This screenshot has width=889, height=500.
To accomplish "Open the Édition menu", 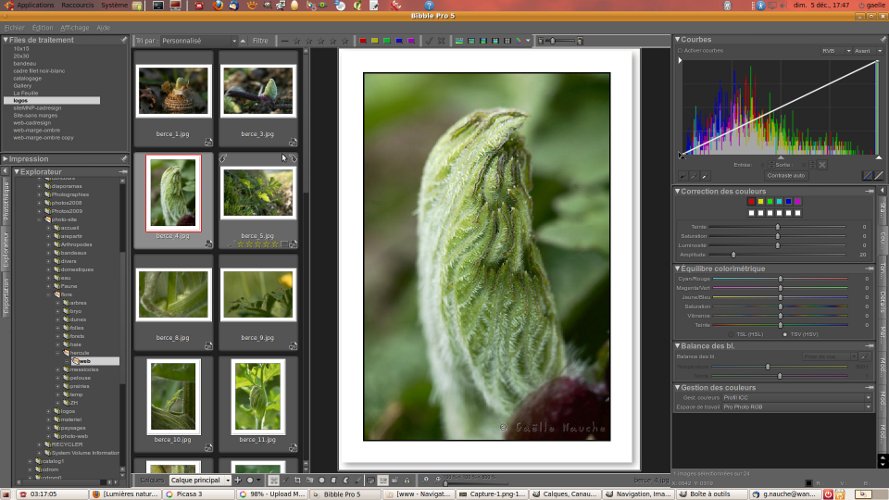I will (42, 27).
